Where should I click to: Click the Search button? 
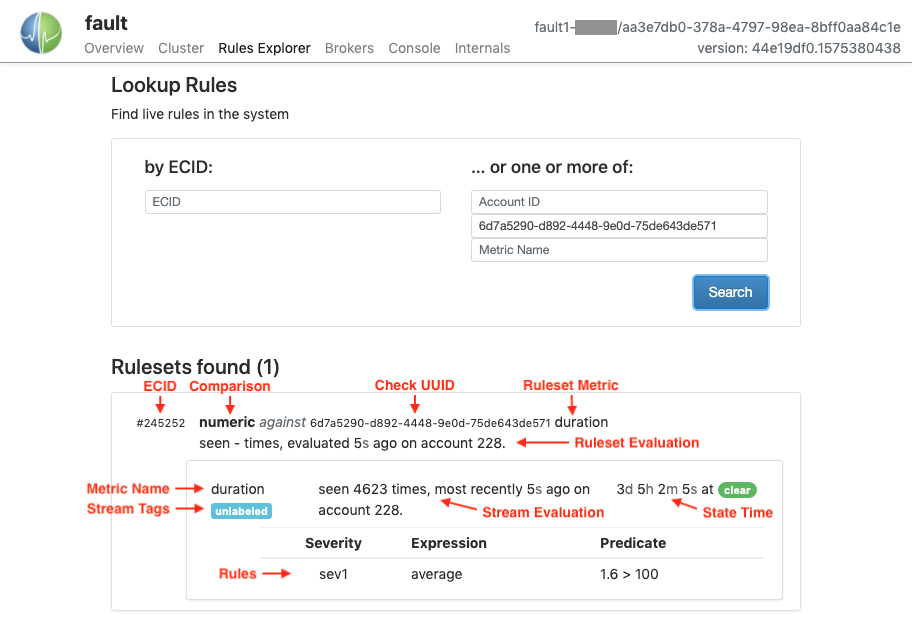[x=730, y=292]
